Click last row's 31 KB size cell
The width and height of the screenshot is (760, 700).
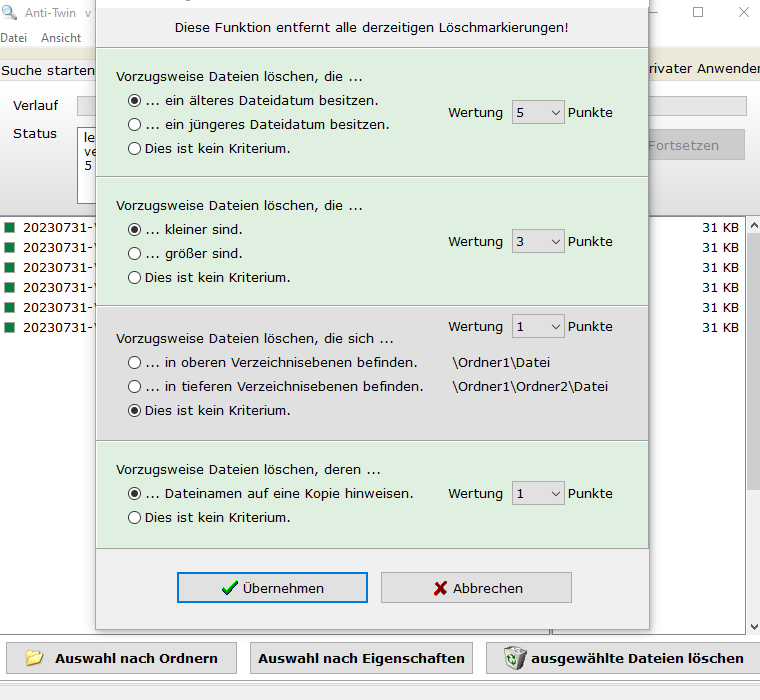720,327
